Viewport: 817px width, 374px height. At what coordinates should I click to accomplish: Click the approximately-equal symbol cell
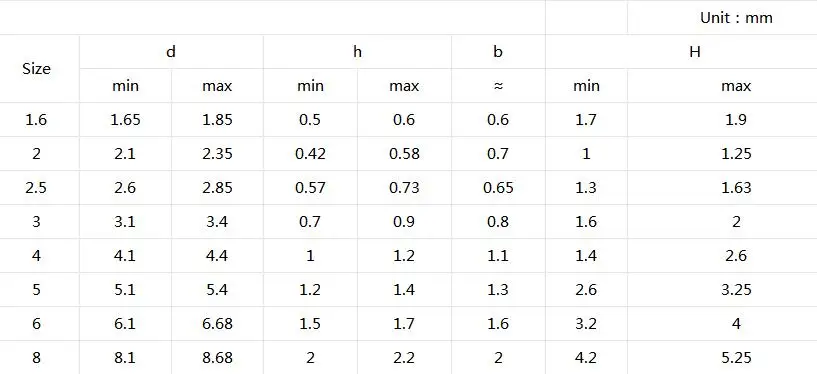pos(498,86)
